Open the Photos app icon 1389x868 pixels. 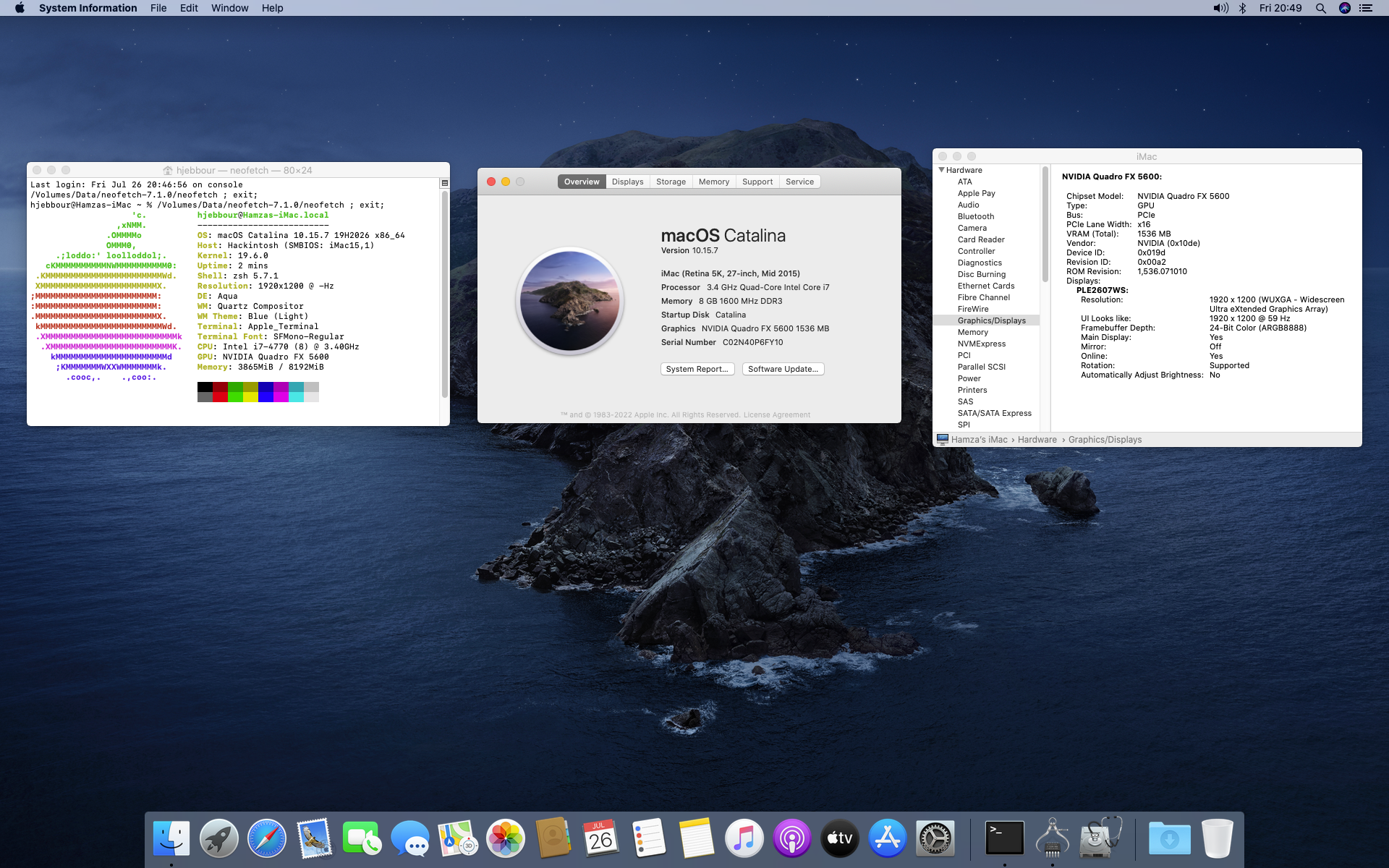(505, 838)
